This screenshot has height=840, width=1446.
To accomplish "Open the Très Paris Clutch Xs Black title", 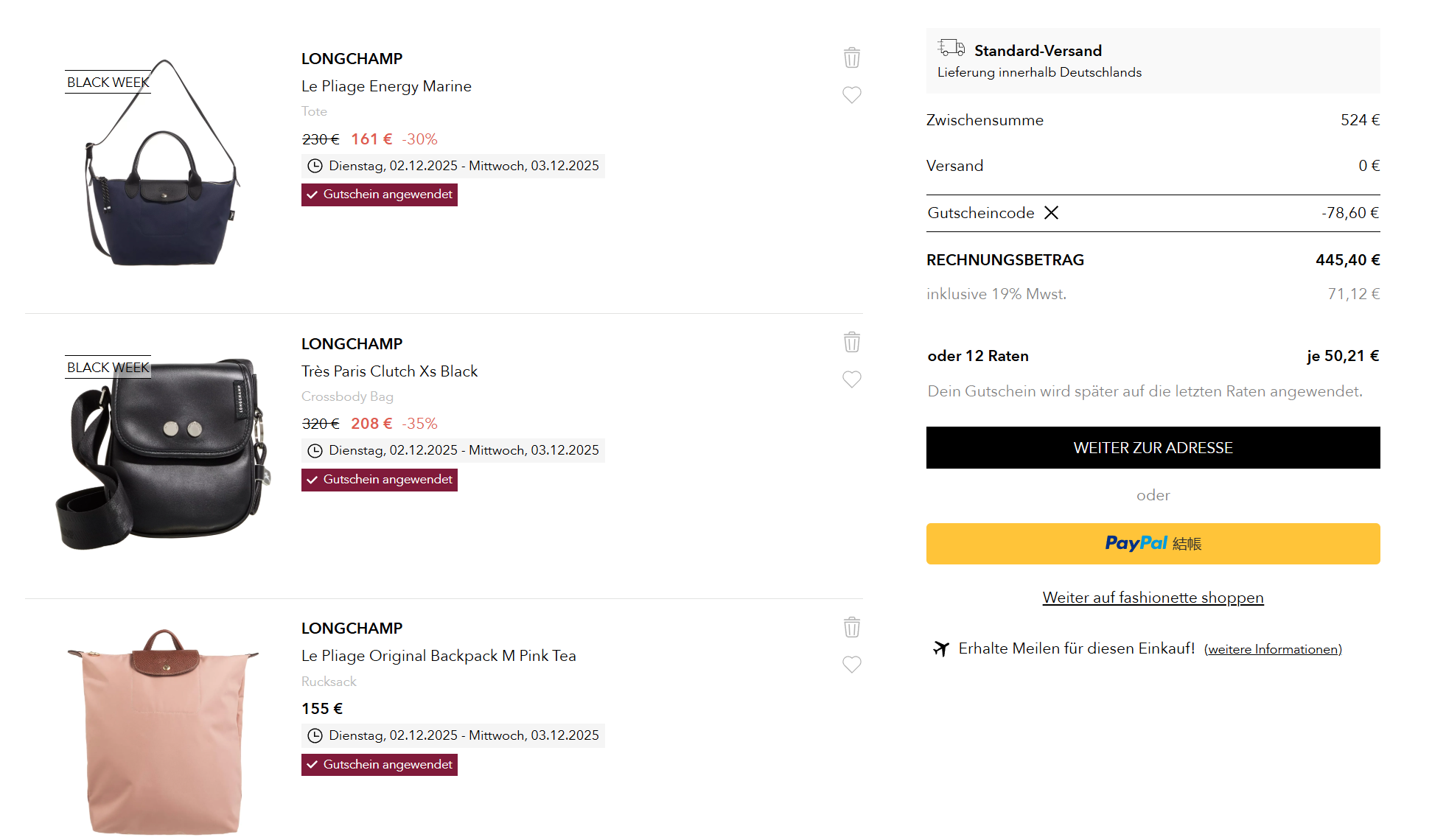I will 389,371.
